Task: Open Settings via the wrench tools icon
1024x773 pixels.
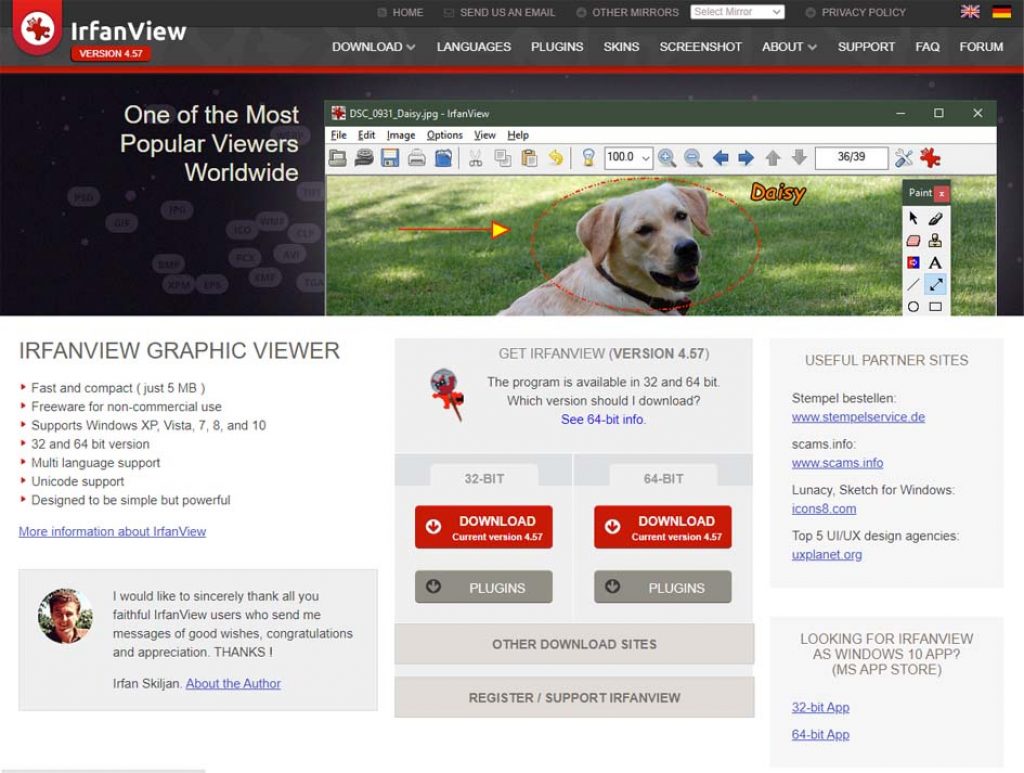Action: click(x=904, y=158)
